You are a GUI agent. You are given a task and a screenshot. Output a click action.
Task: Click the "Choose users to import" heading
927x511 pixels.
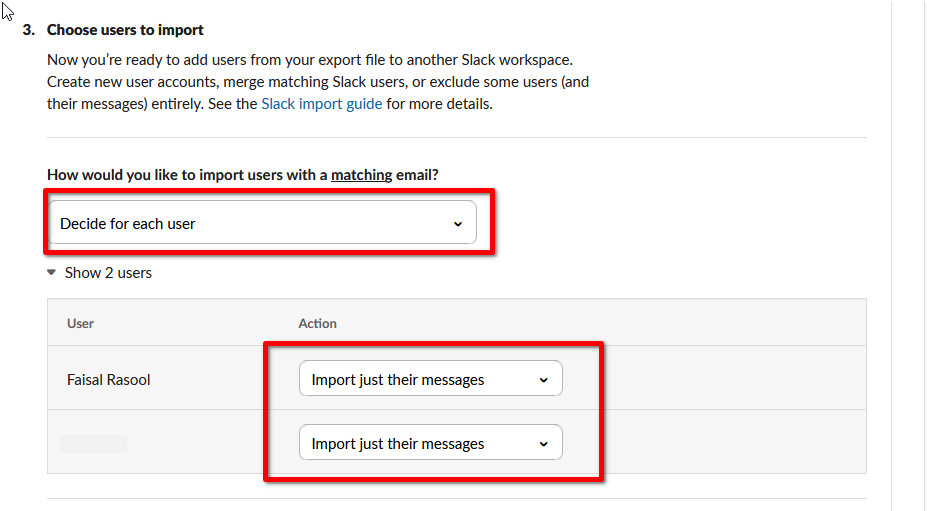(125, 30)
